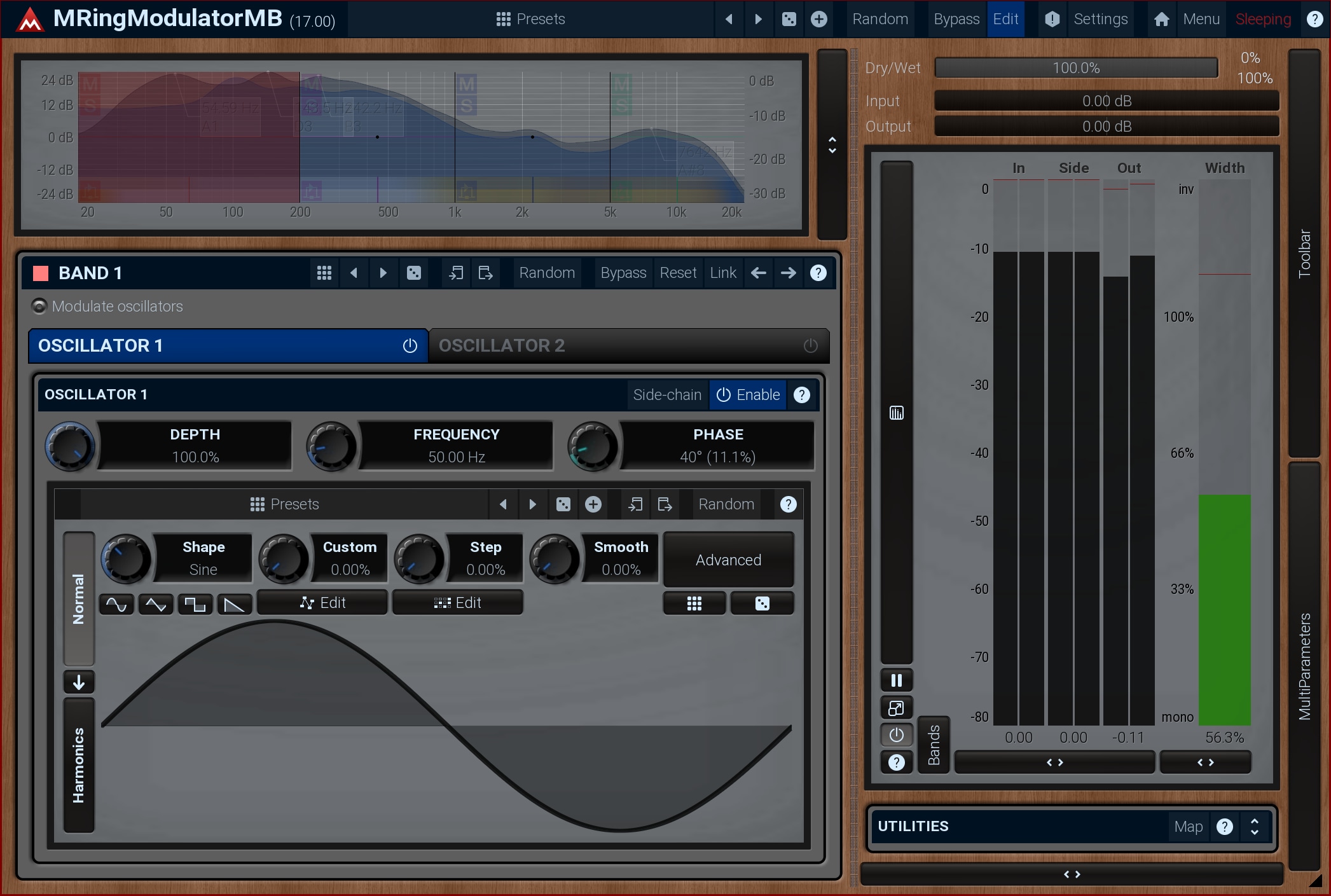This screenshot has height=896, width=1331.
Task: Collapse the spectrum analyzer with the side arrows
Action: click(x=832, y=145)
